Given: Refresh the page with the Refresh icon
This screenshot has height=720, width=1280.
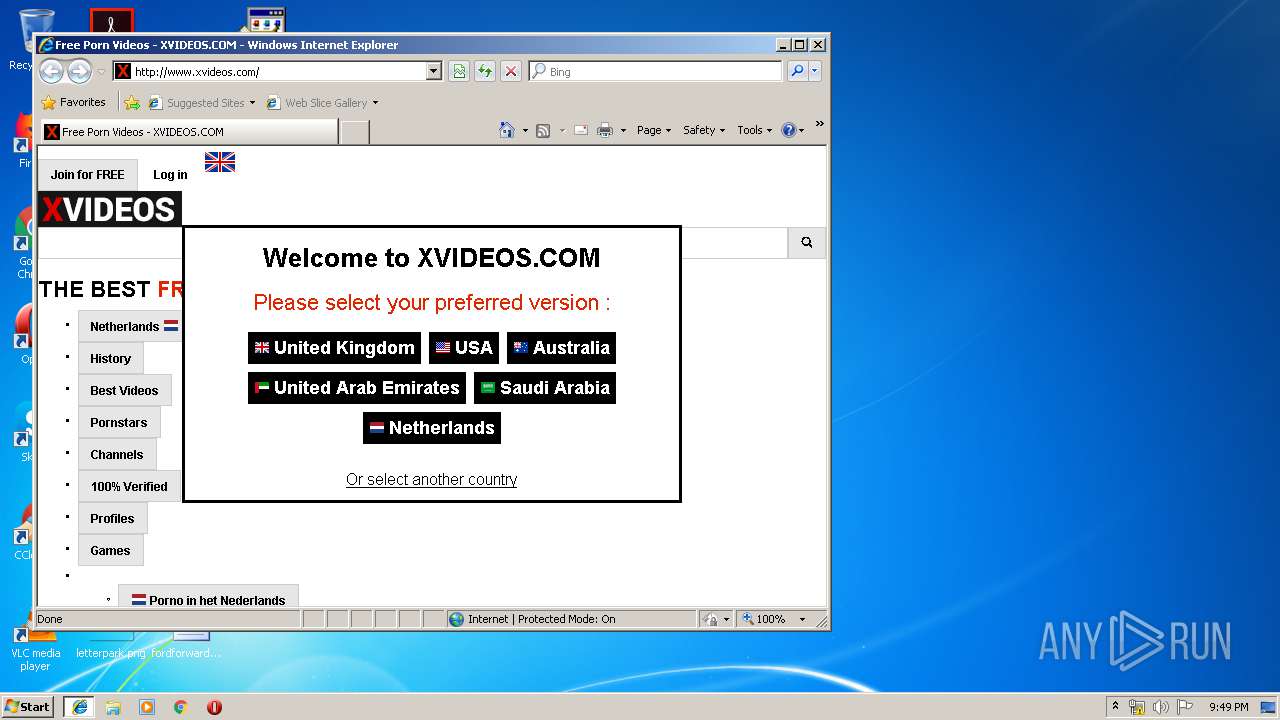Looking at the screenshot, I should [x=485, y=71].
